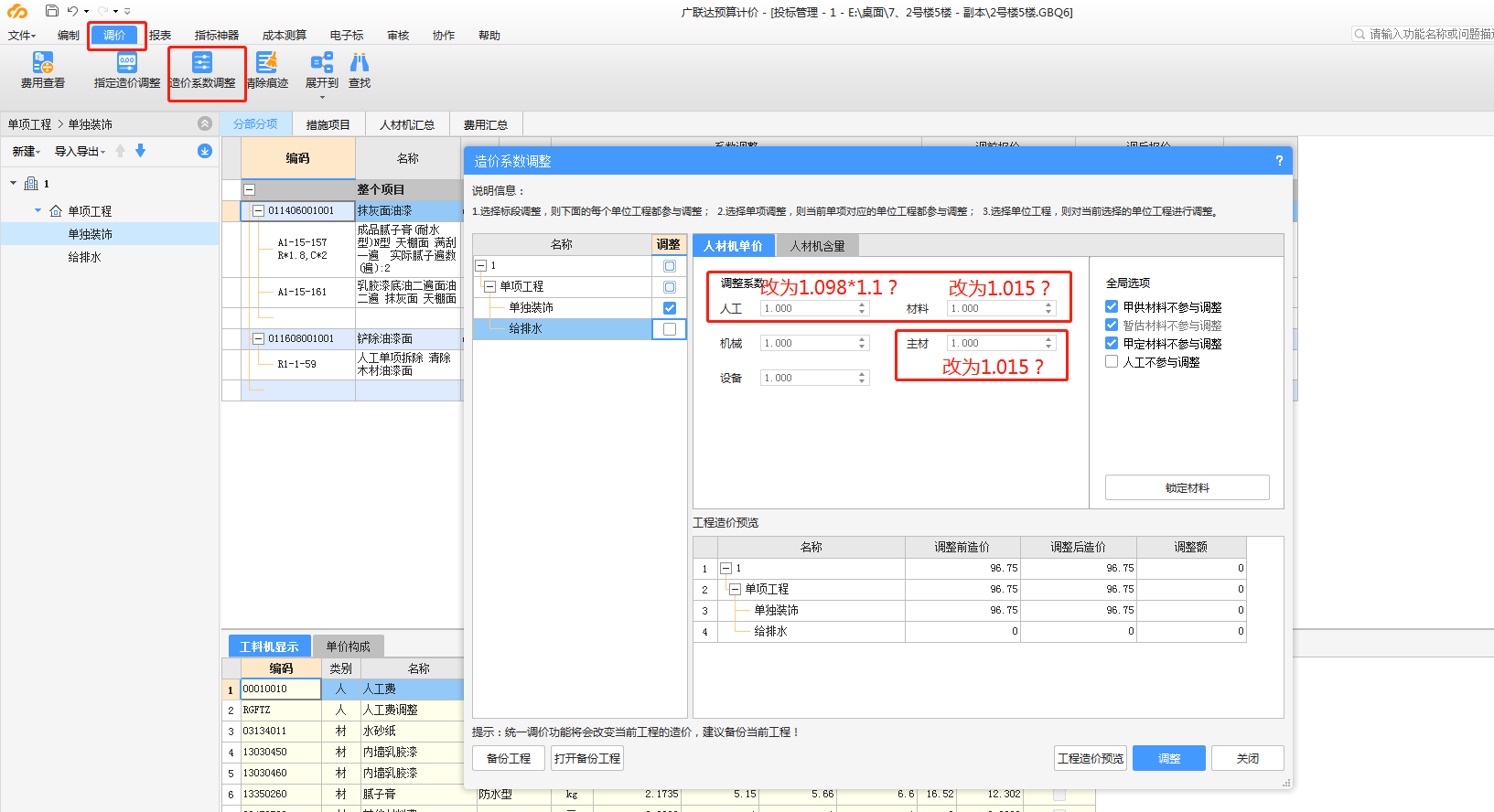Toggle the 调整 checkbox for 单项工程
Viewport: 1494px width, 812px height.
670,287
